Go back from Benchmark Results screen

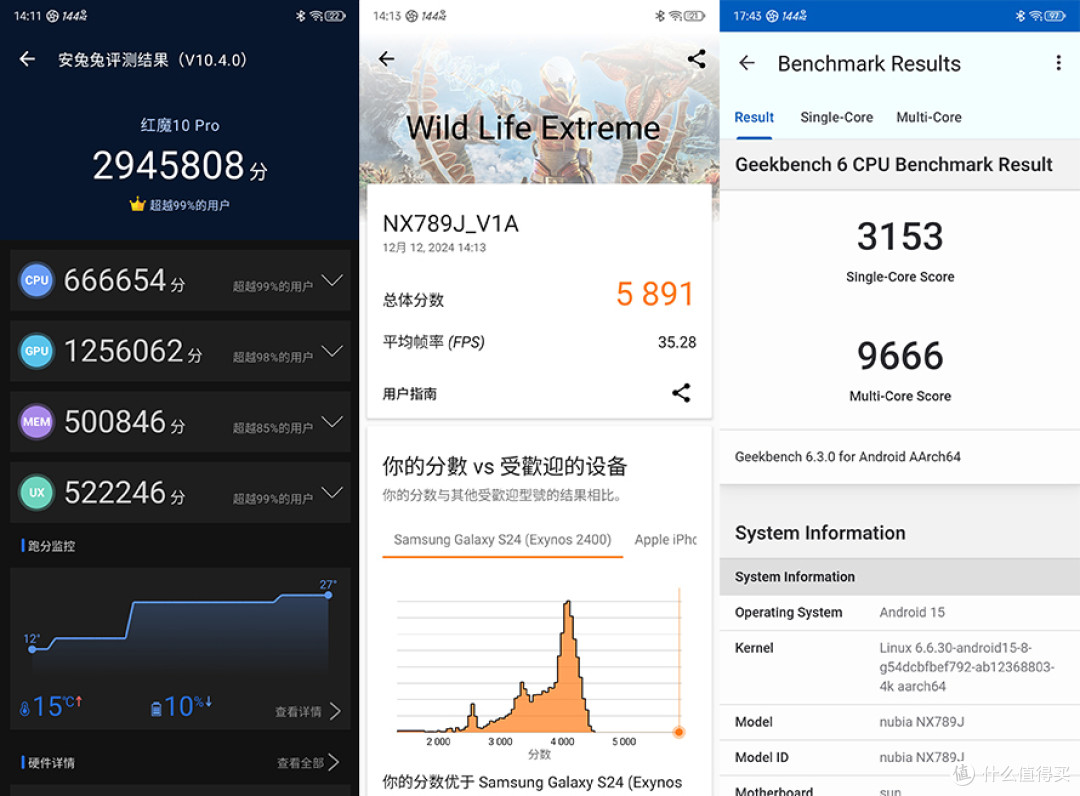coord(747,63)
